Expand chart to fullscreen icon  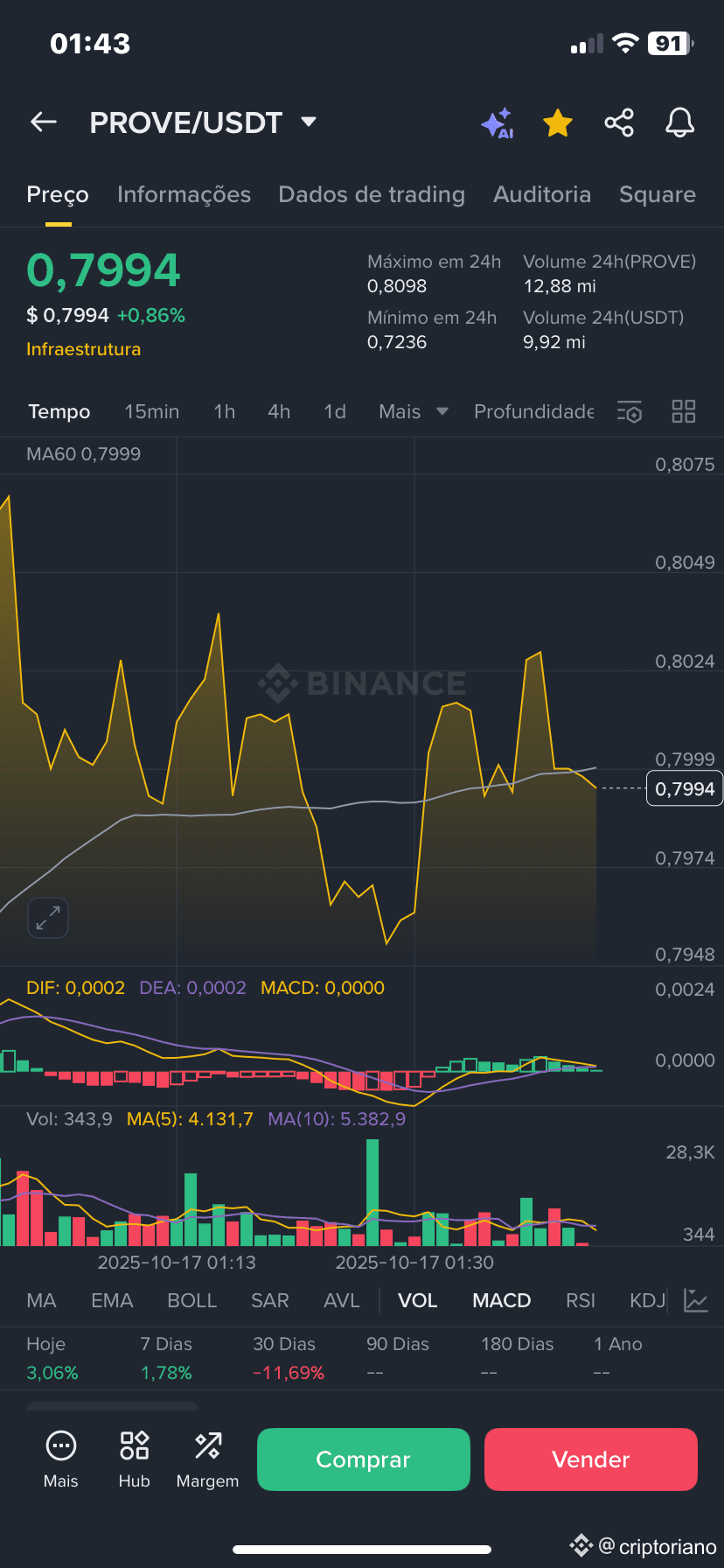48,918
